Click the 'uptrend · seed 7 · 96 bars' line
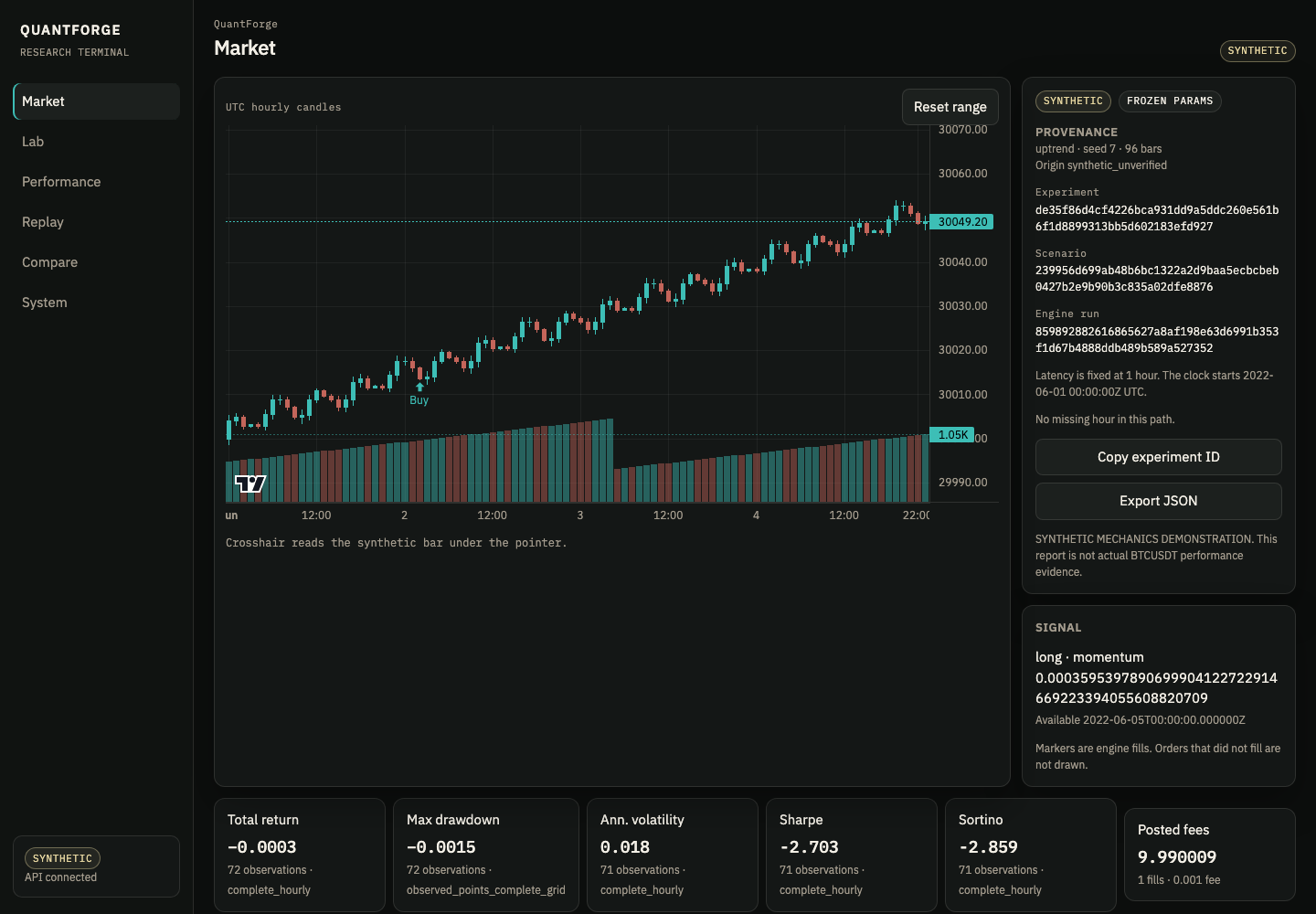Image resolution: width=1316 pixels, height=914 pixels. [1098, 149]
